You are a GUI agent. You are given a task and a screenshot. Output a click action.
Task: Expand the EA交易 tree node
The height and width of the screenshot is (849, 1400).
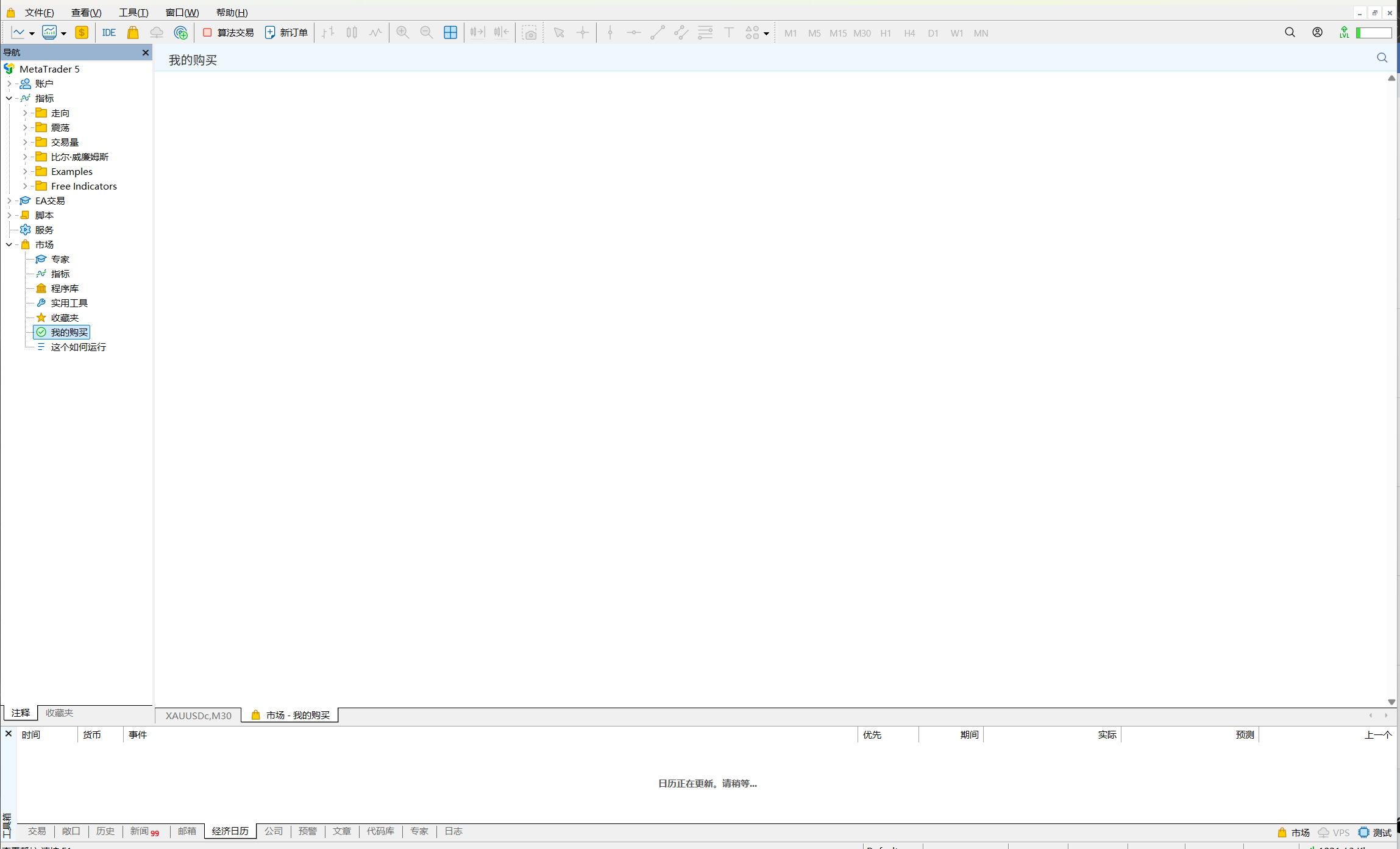coord(9,201)
